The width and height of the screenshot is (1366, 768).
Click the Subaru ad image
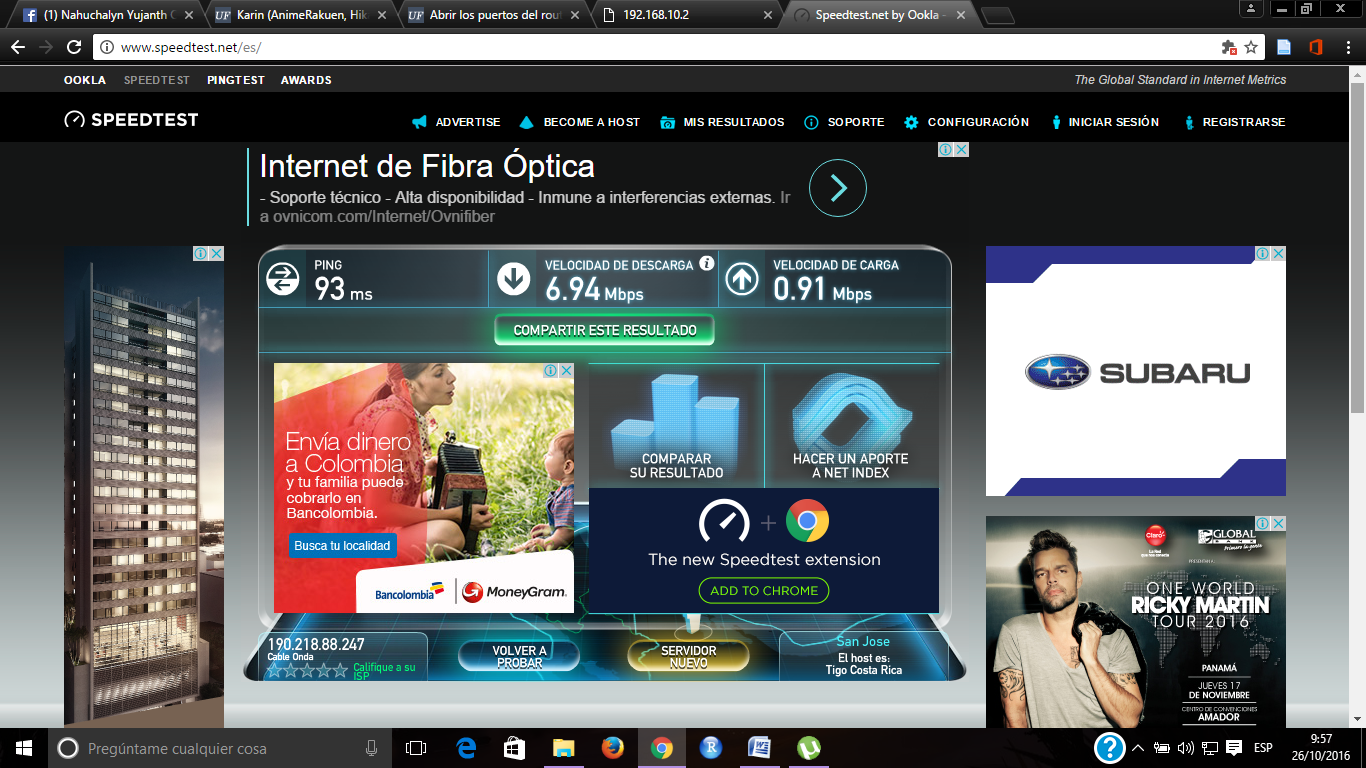1135,371
